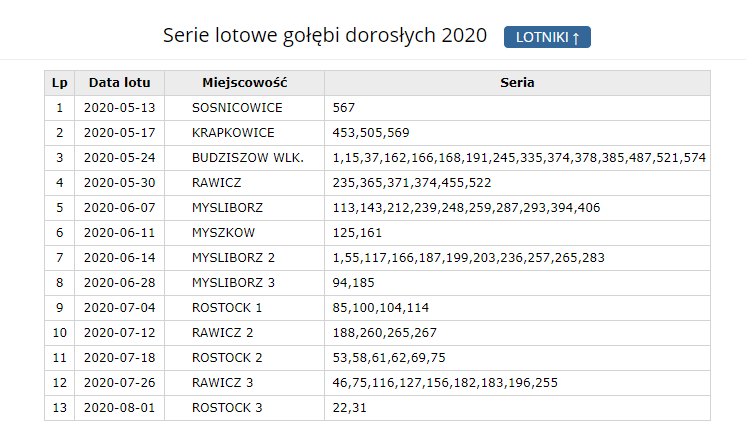Click the KRAPKOWICE location cell

pyautogui.click(x=233, y=133)
